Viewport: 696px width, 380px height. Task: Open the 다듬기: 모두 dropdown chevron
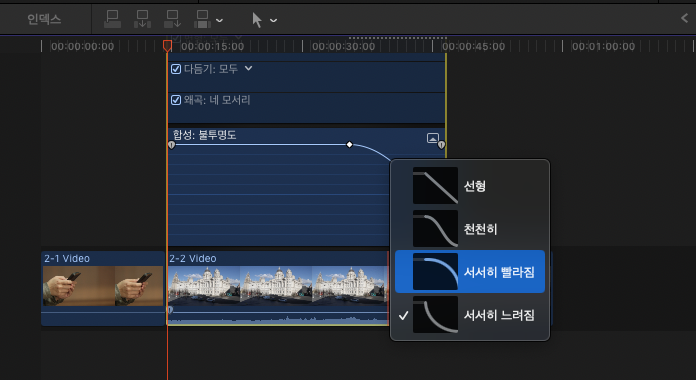pos(249,68)
